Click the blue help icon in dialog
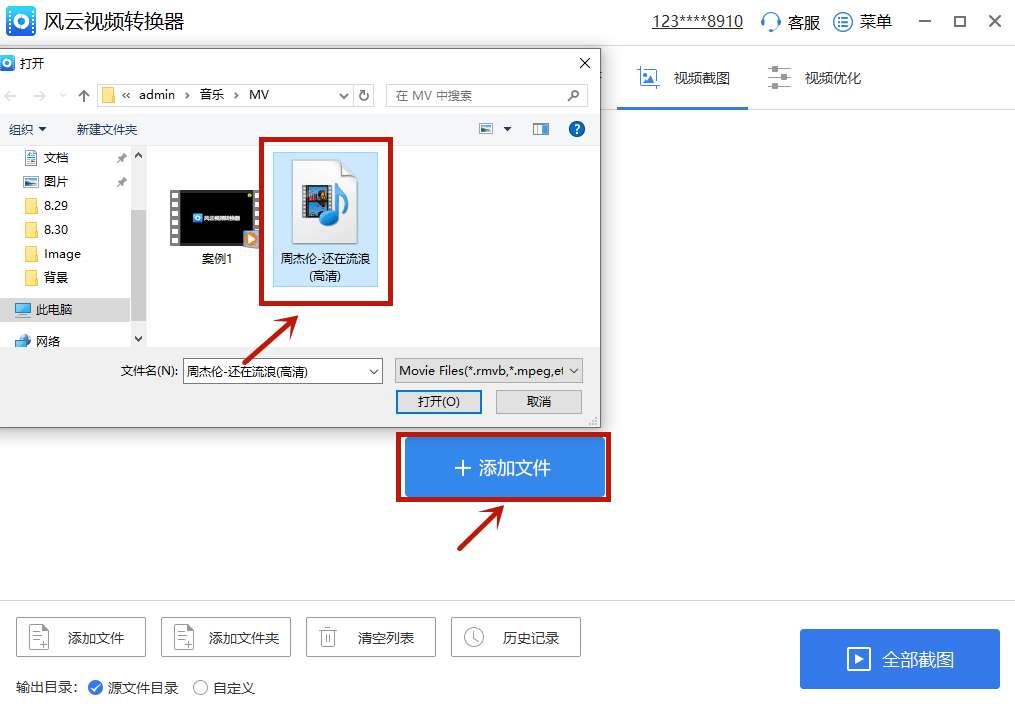Image resolution: width=1015 pixels, height=714 pixels. point(576,128)
